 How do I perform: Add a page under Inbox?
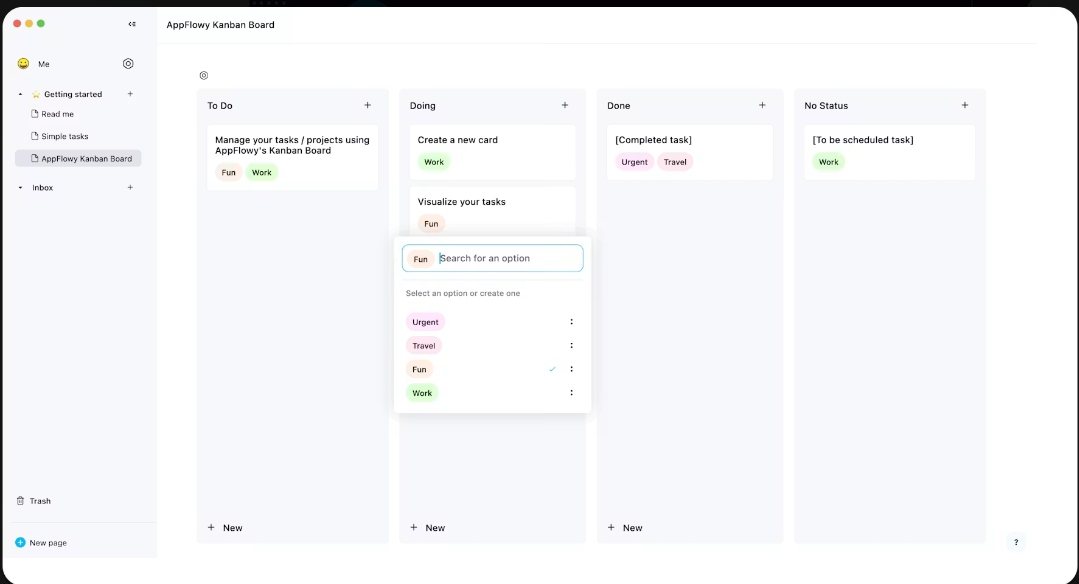(130, 187)
